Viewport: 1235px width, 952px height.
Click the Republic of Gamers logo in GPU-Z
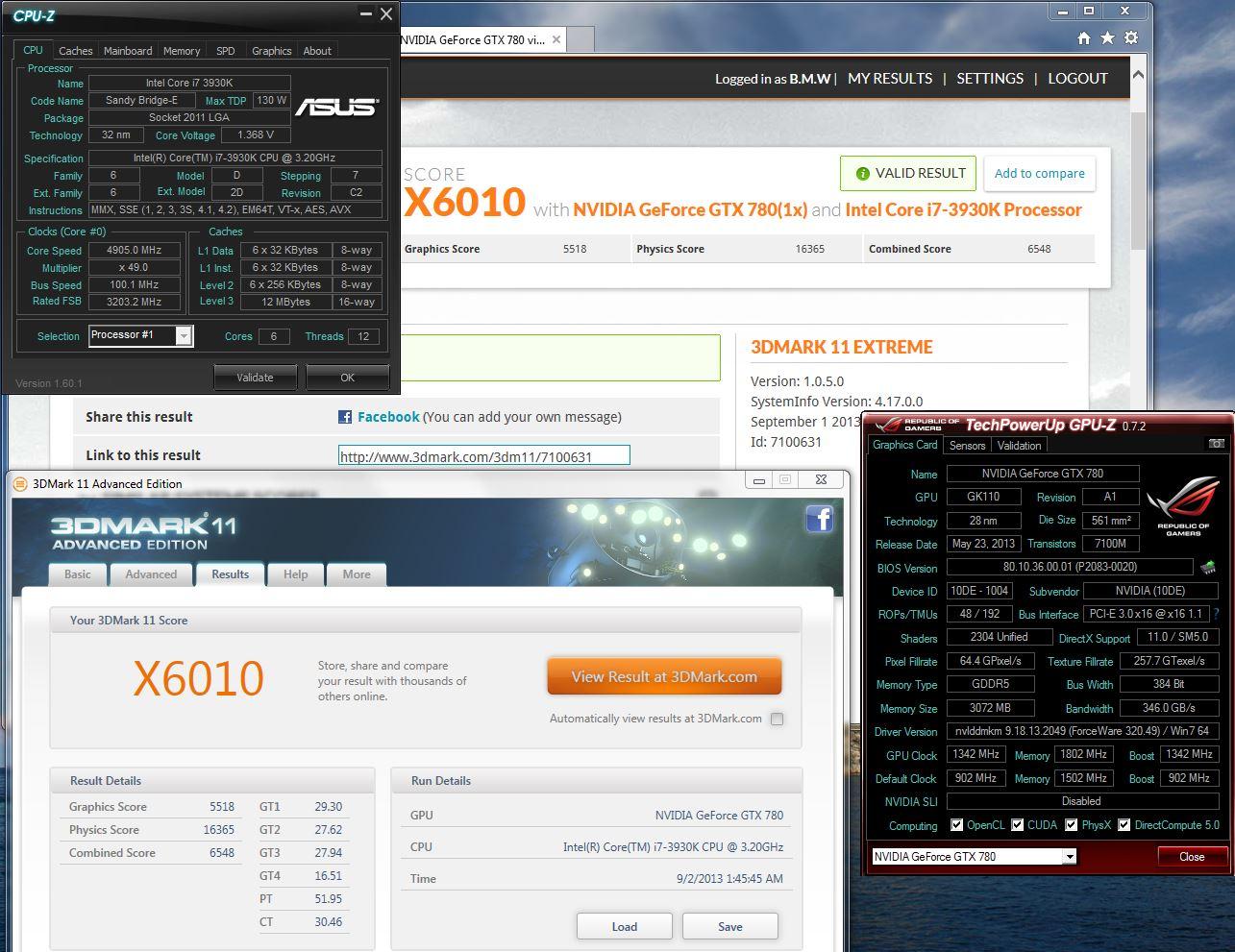click(x=1183, y=505)
